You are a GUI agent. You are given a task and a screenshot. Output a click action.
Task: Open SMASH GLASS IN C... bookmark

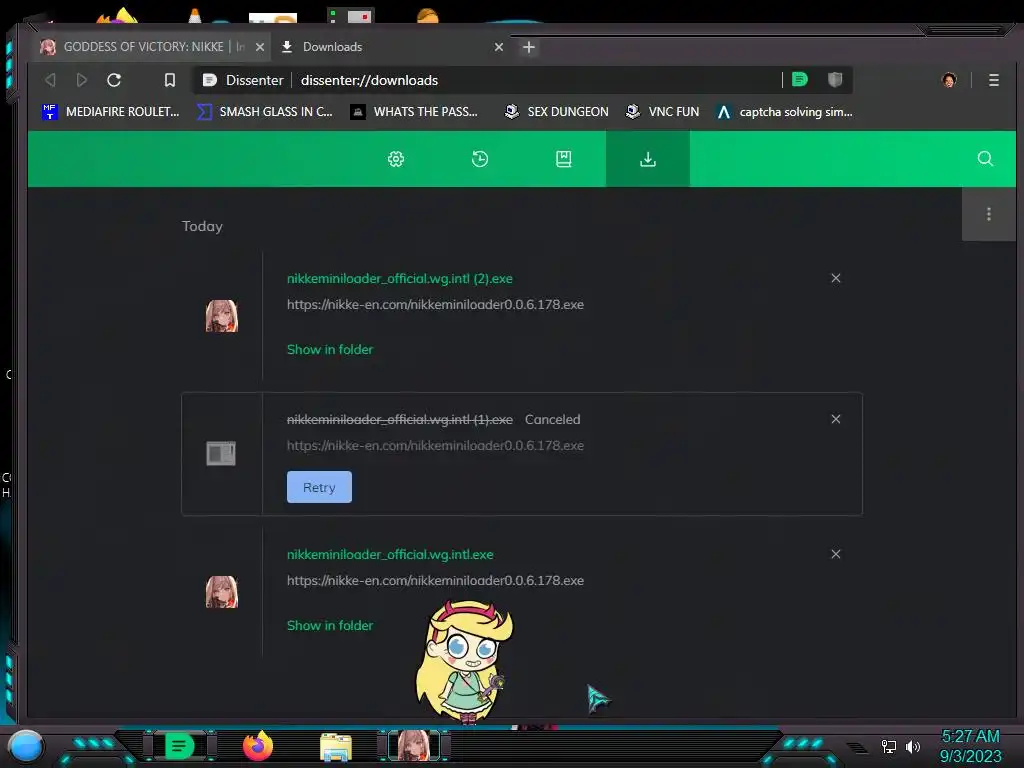point(265,112)
